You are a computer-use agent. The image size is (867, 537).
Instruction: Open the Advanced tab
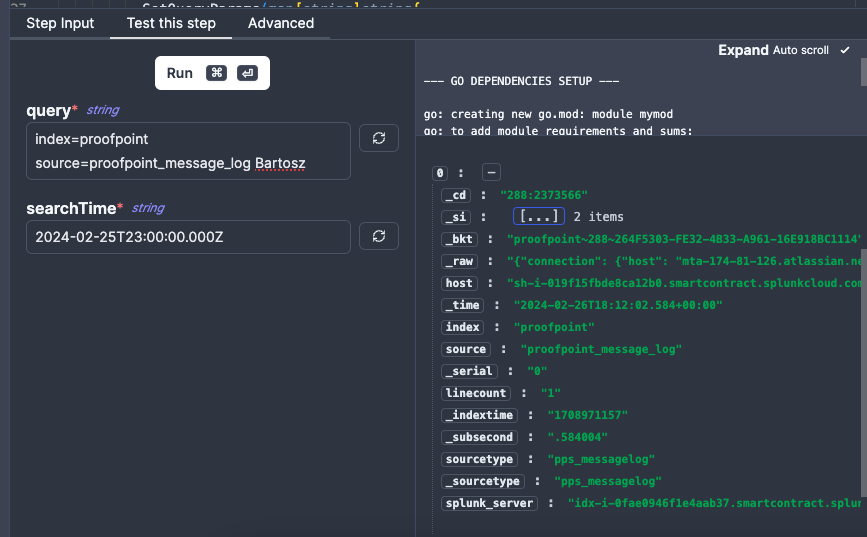click(281, 23)
